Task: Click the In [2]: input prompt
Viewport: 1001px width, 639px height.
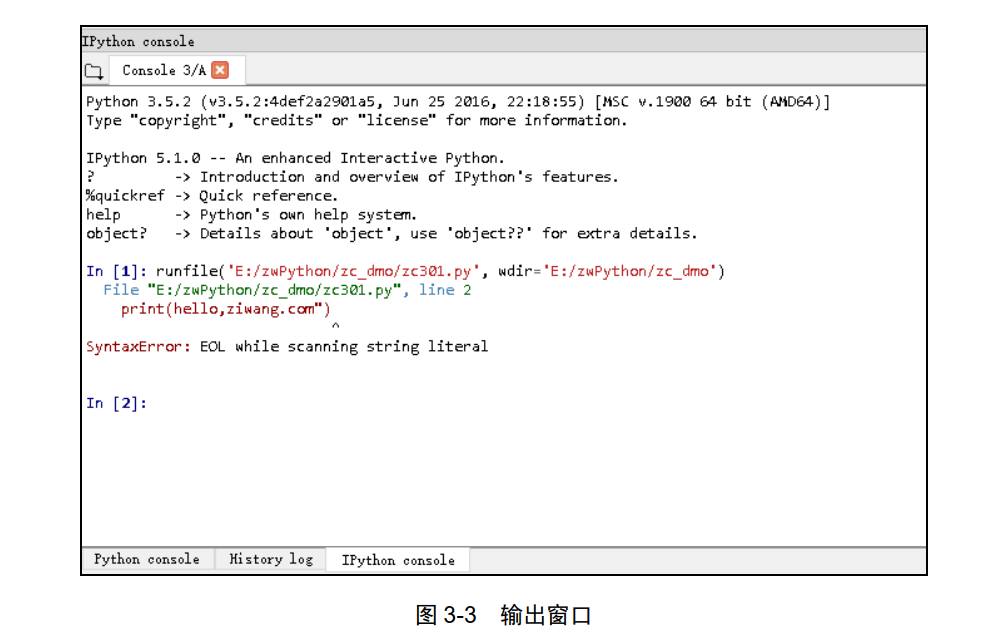Action: 117,403
